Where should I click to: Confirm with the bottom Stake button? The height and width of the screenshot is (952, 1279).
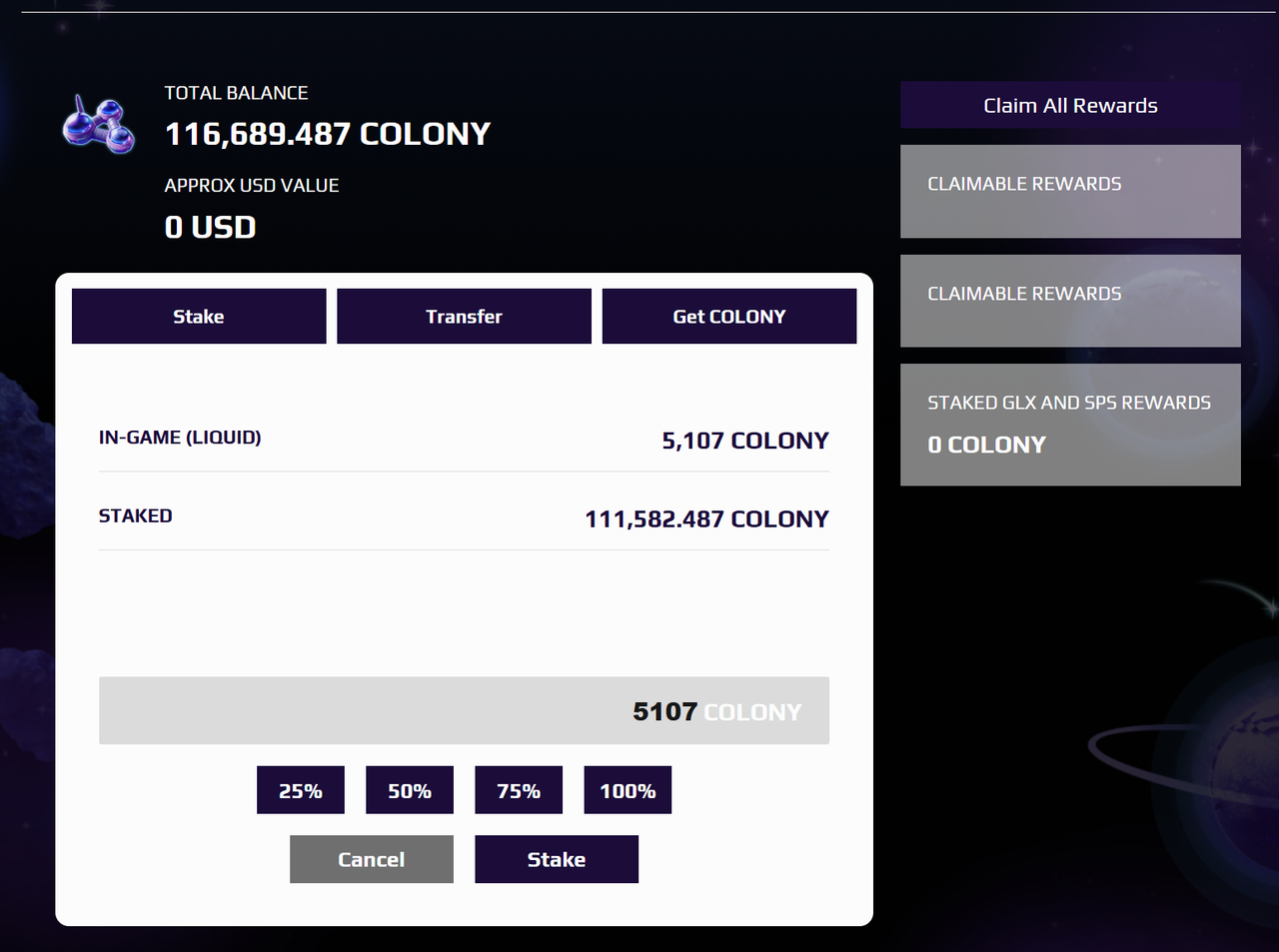pos(557,859)
